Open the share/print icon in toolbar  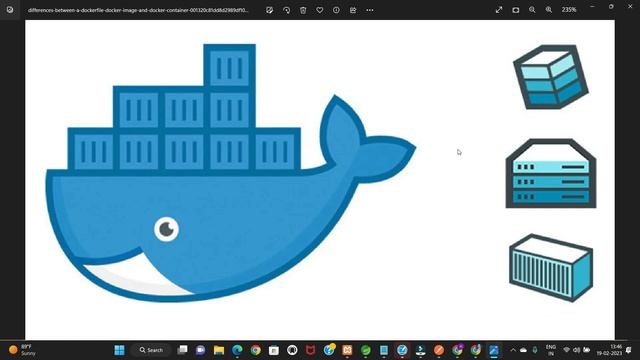click(353, 10)
